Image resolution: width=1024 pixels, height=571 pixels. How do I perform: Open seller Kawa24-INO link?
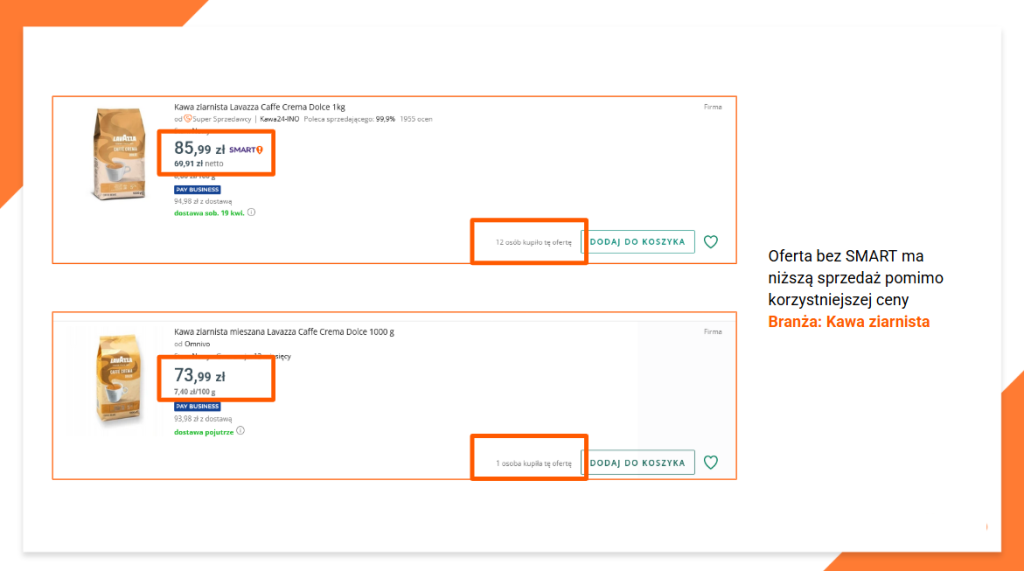[280, 119]
